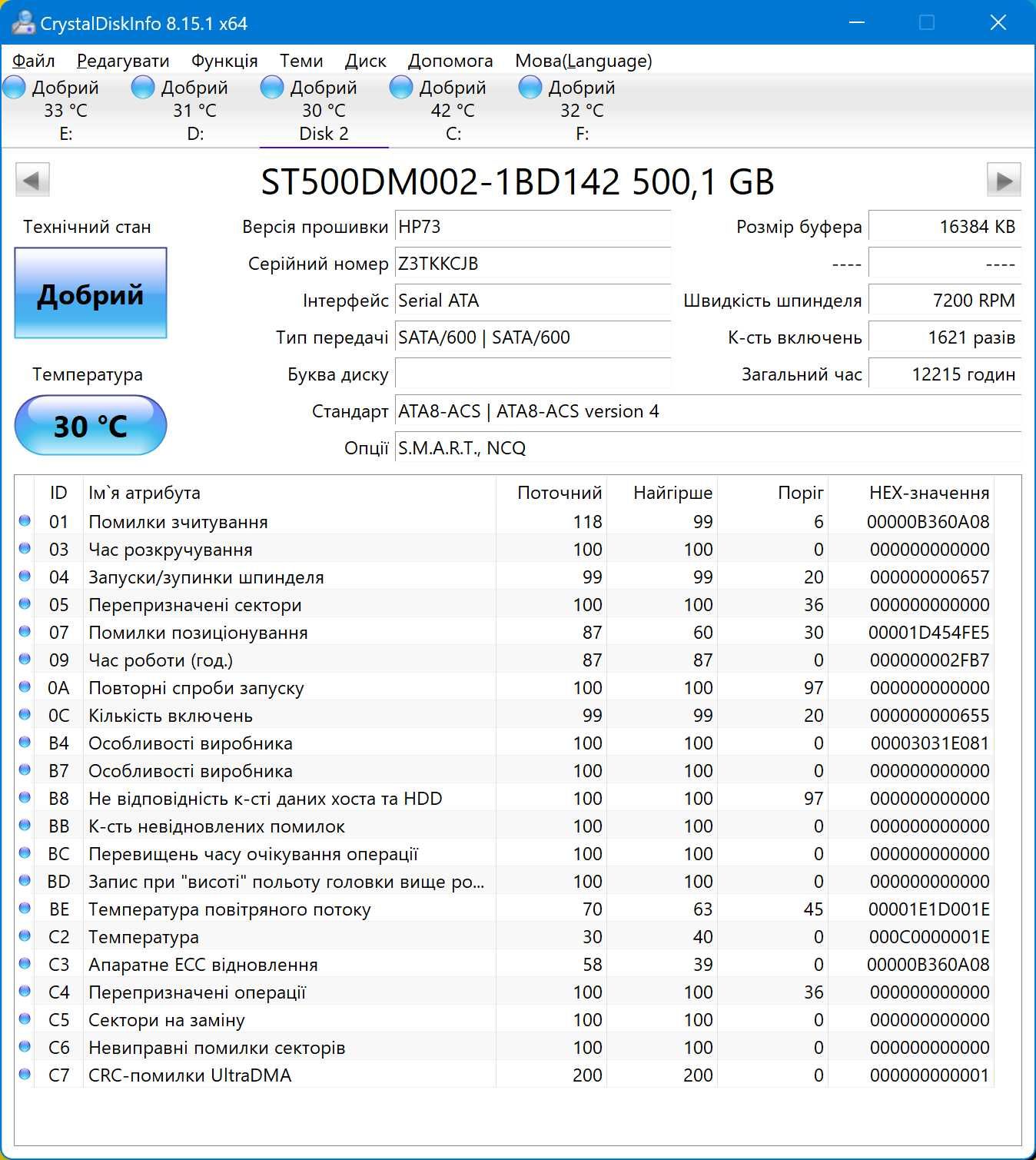
Task: Click the disk E: 33 °C tab
Action: (x=66, y=110)
